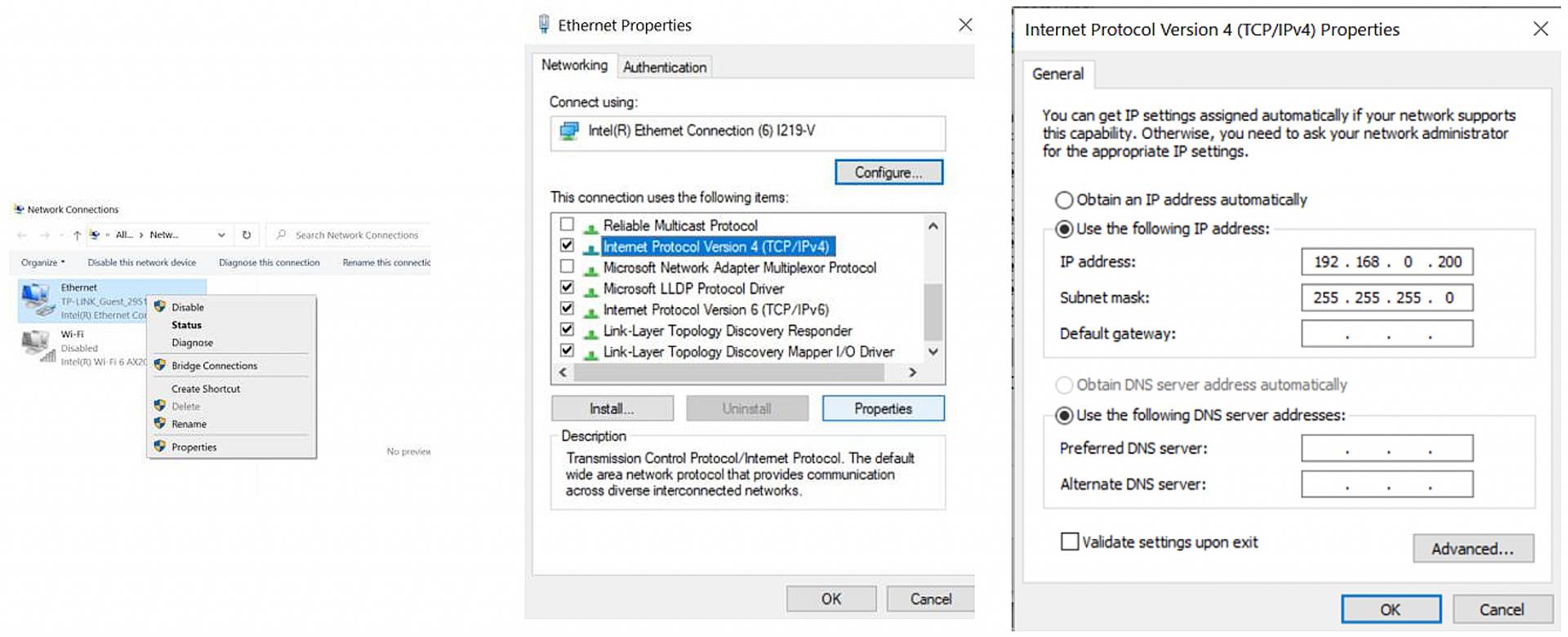Click the Intel Ethernet adapter icon in Connect using
Screen dimensions: 1568x637
pos(569,131)
